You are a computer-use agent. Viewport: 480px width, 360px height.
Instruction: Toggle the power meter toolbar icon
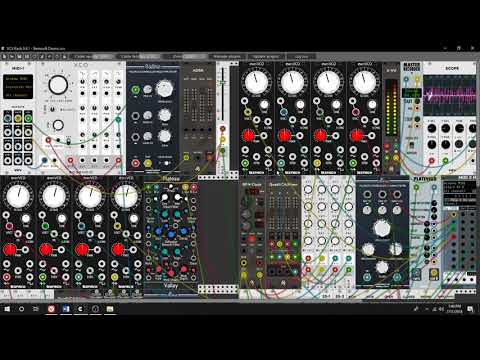pos(57,57)
